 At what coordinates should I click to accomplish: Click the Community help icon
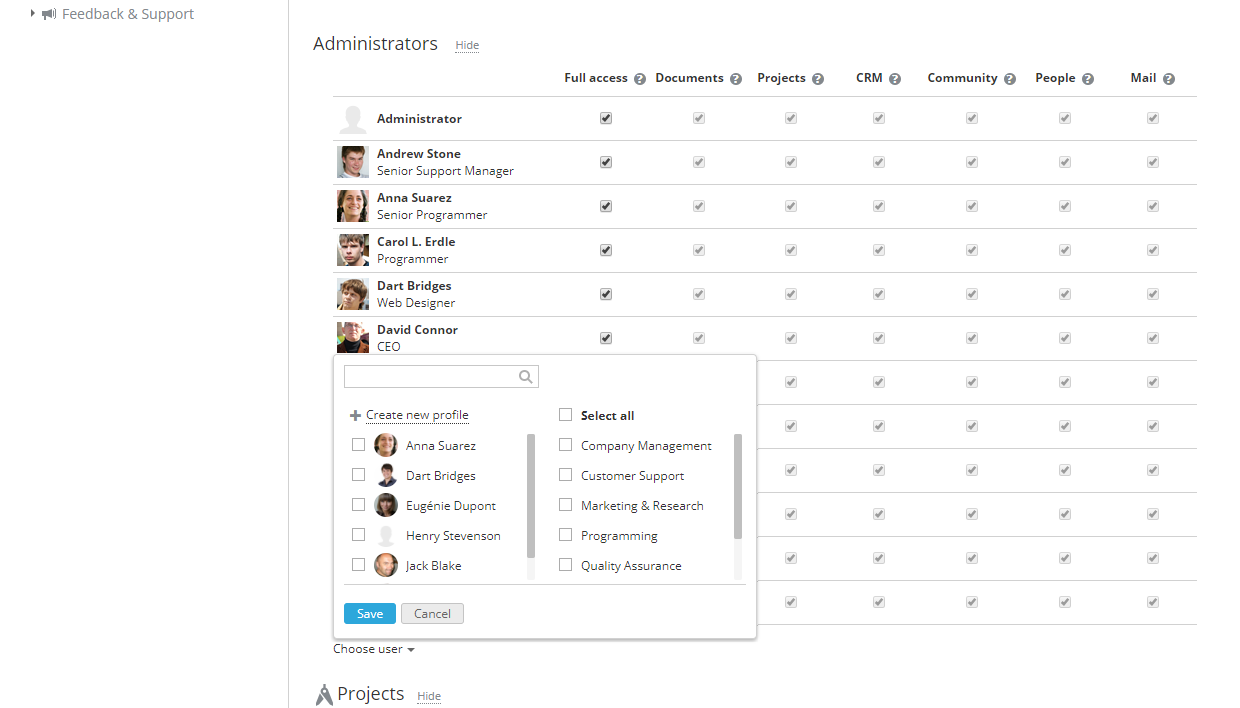tap(1009, 77)
